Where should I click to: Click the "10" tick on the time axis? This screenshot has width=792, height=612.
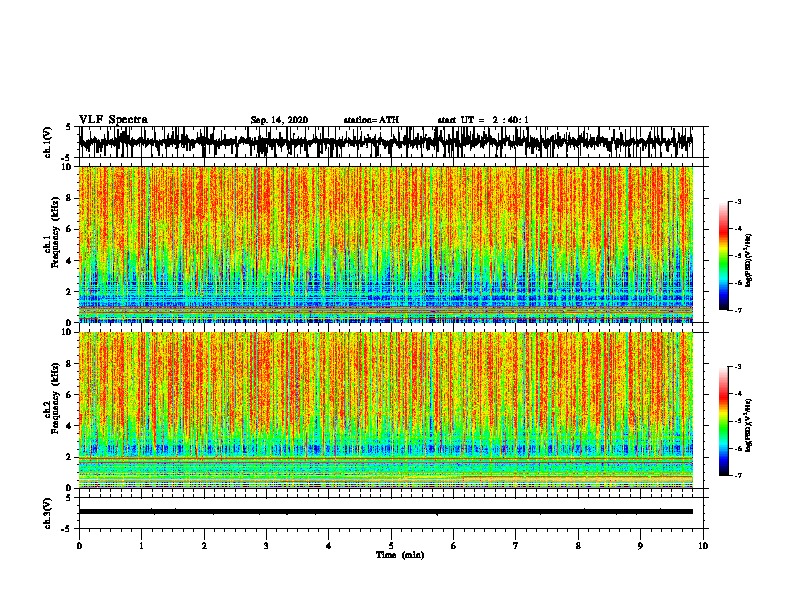pyautogui.click(x=703, y=546)
